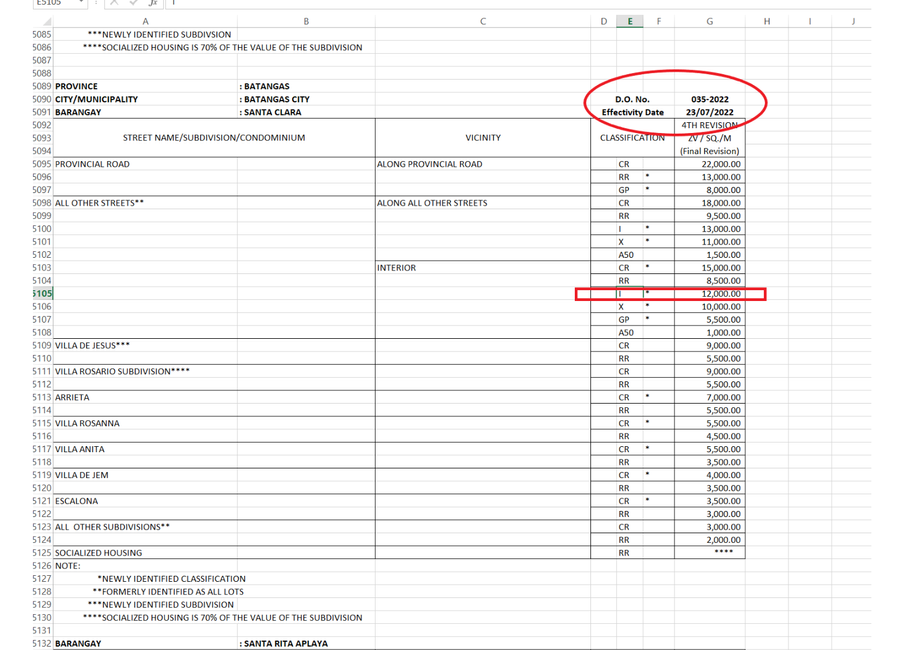Click the 'Effectivity Date' cell
The height and width of the screenshot is (650, 900).
(632, 112)
